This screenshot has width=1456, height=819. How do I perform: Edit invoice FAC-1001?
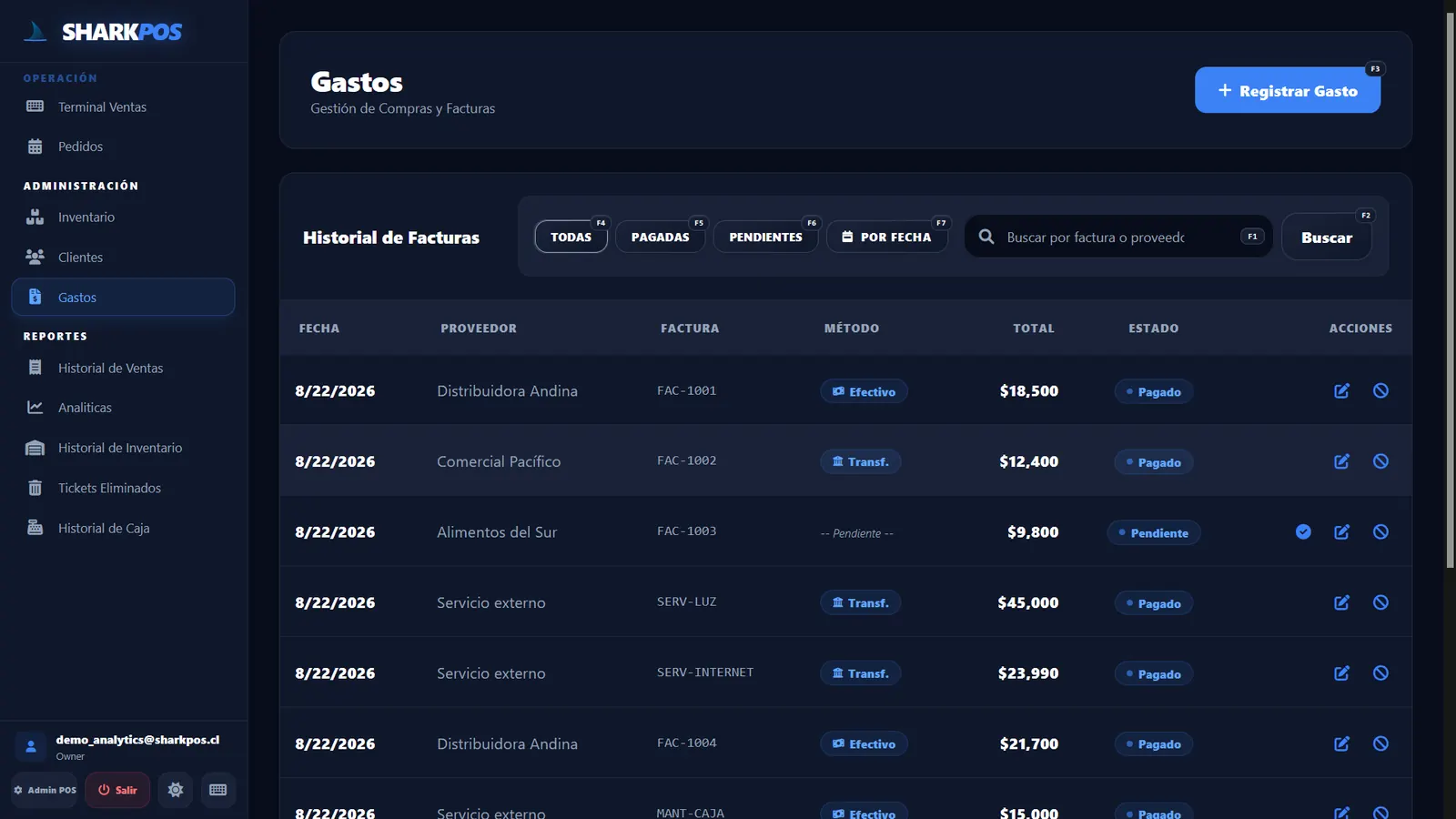[x=1341, y=390]
